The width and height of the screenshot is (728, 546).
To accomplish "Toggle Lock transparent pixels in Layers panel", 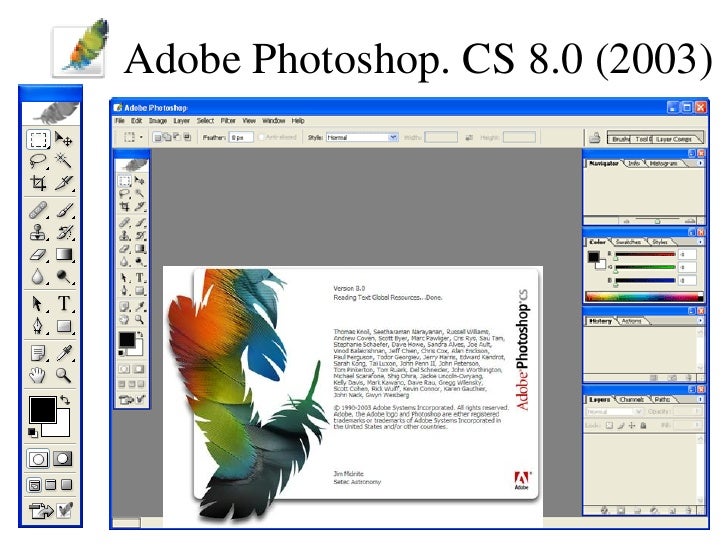I will pyautogui.click(x=609, y=425).
